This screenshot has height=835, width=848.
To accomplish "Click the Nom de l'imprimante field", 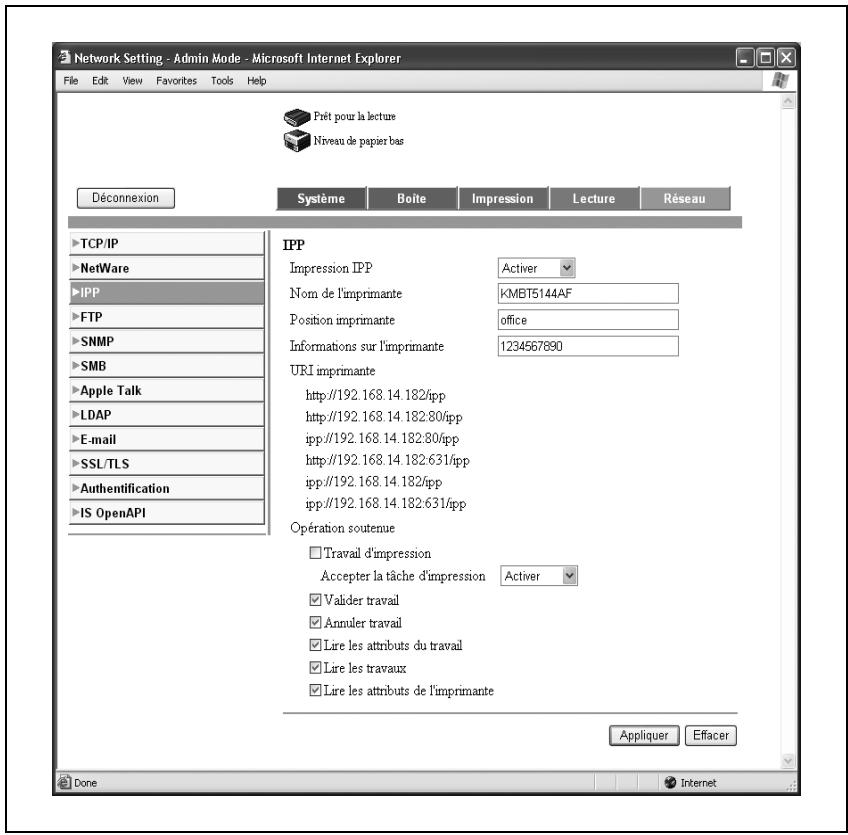I will (588, 294).
